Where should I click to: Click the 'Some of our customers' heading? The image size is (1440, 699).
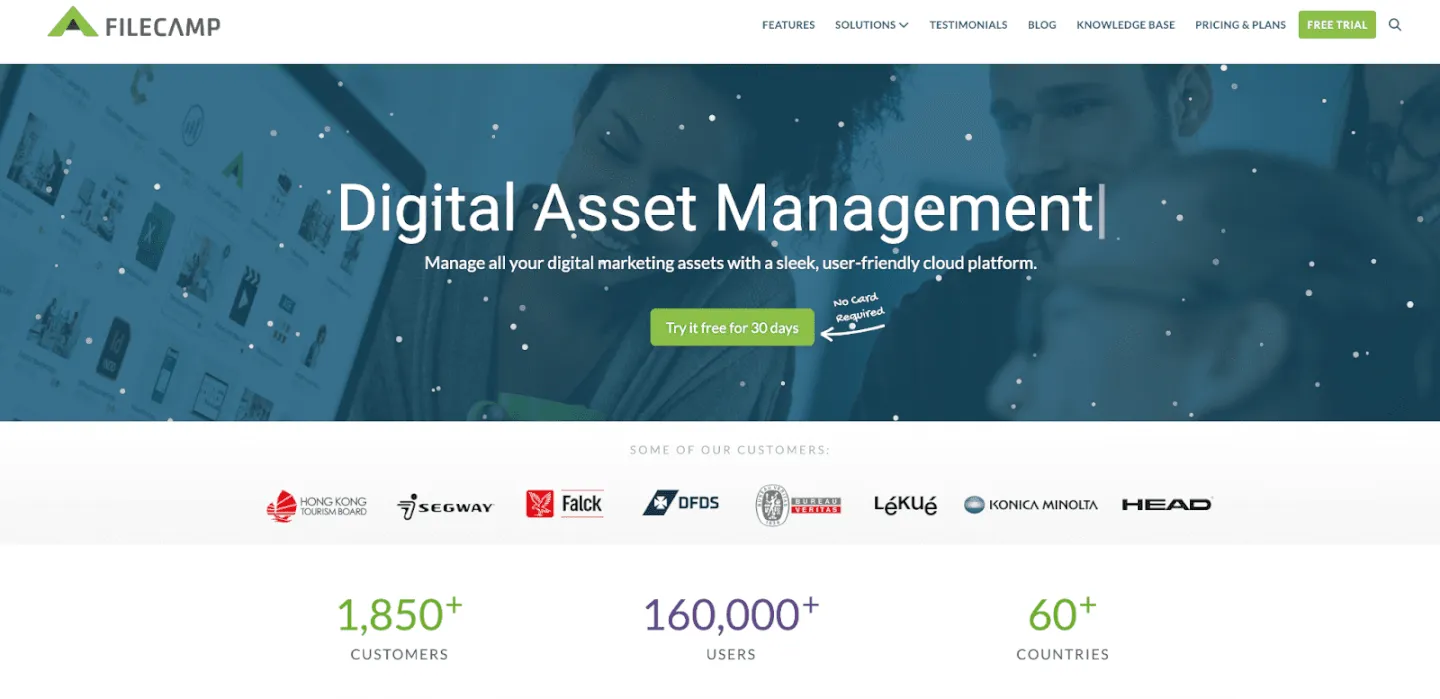coord(730,450)
